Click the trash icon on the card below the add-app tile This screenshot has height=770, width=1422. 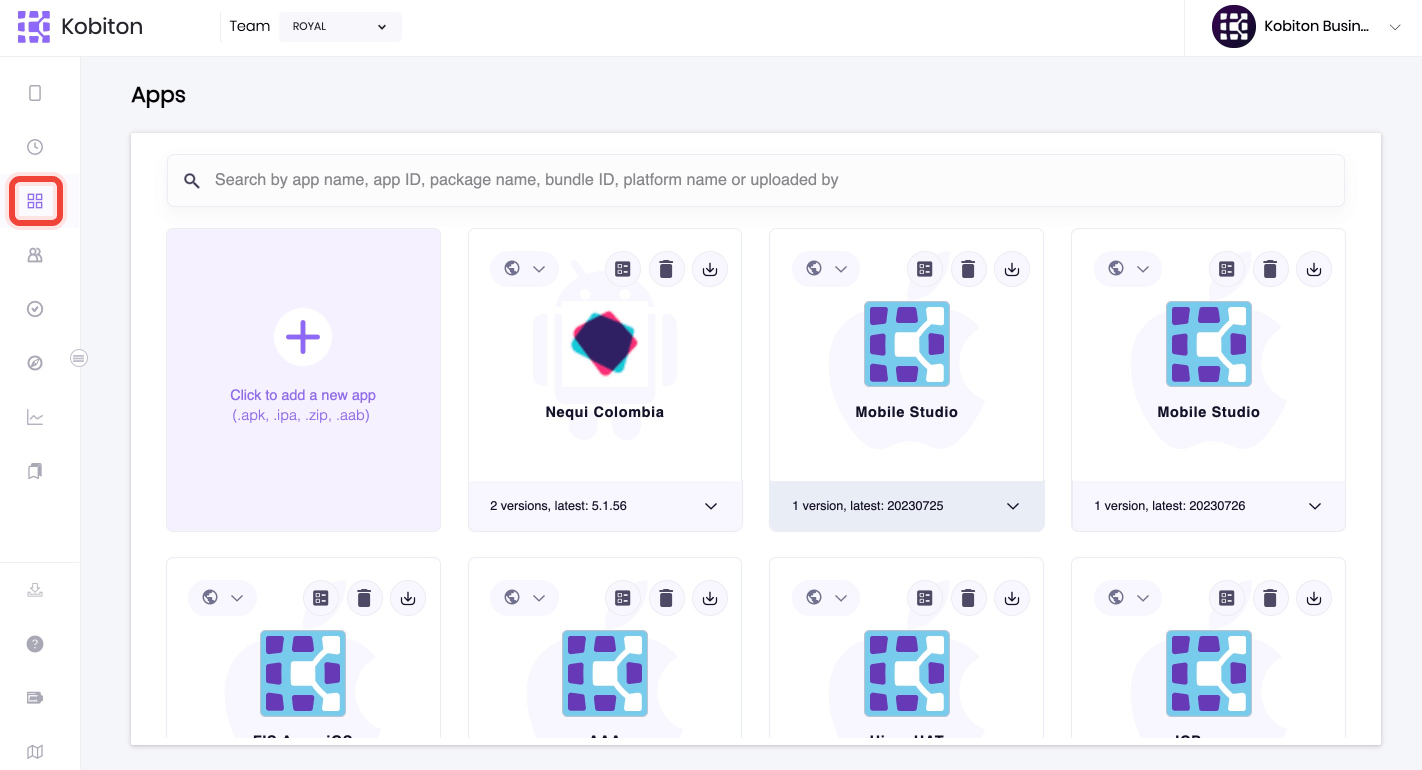tap(365, 598)
